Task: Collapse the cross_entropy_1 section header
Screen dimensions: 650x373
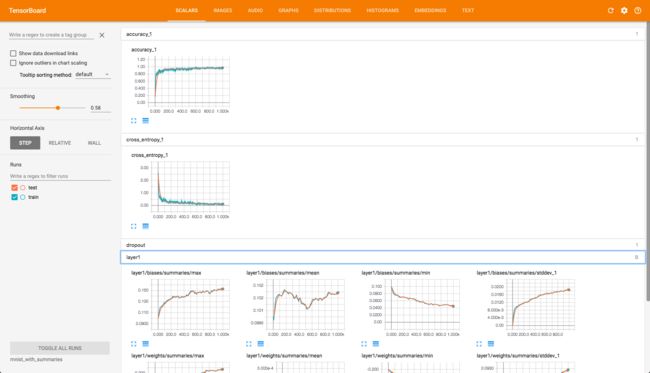Action: 383,140
